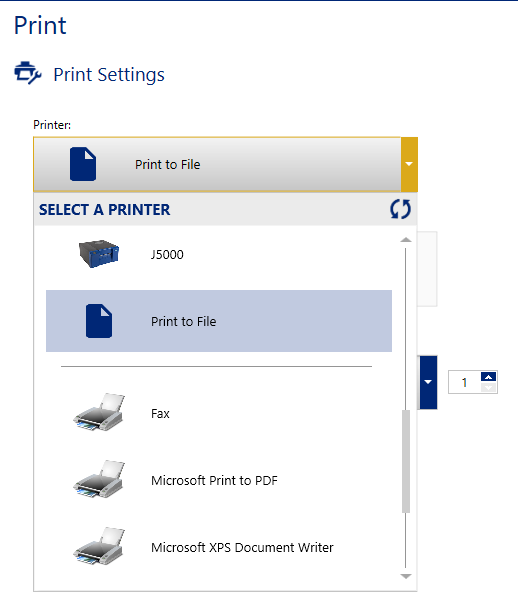The height and width of the screenshot is (603, 518).
Task: Click the Print Settings printer-wrench icon
Action: (27, 73)
